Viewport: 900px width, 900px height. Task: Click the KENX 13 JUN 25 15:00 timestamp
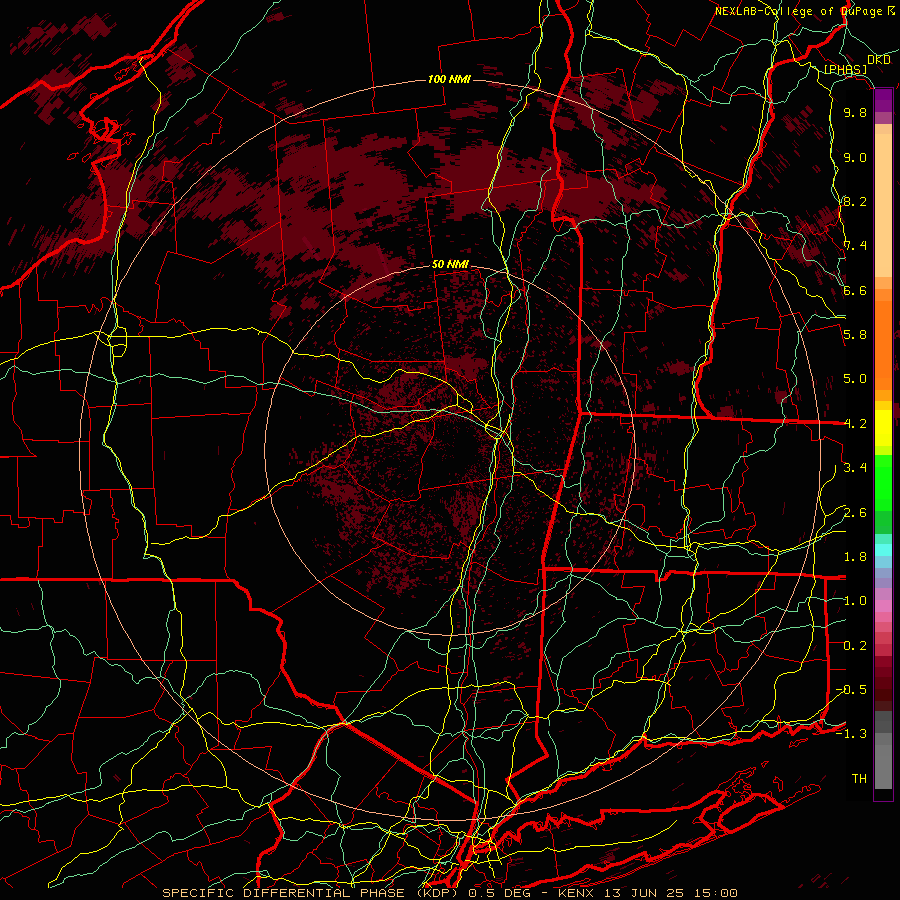[647, 893]
